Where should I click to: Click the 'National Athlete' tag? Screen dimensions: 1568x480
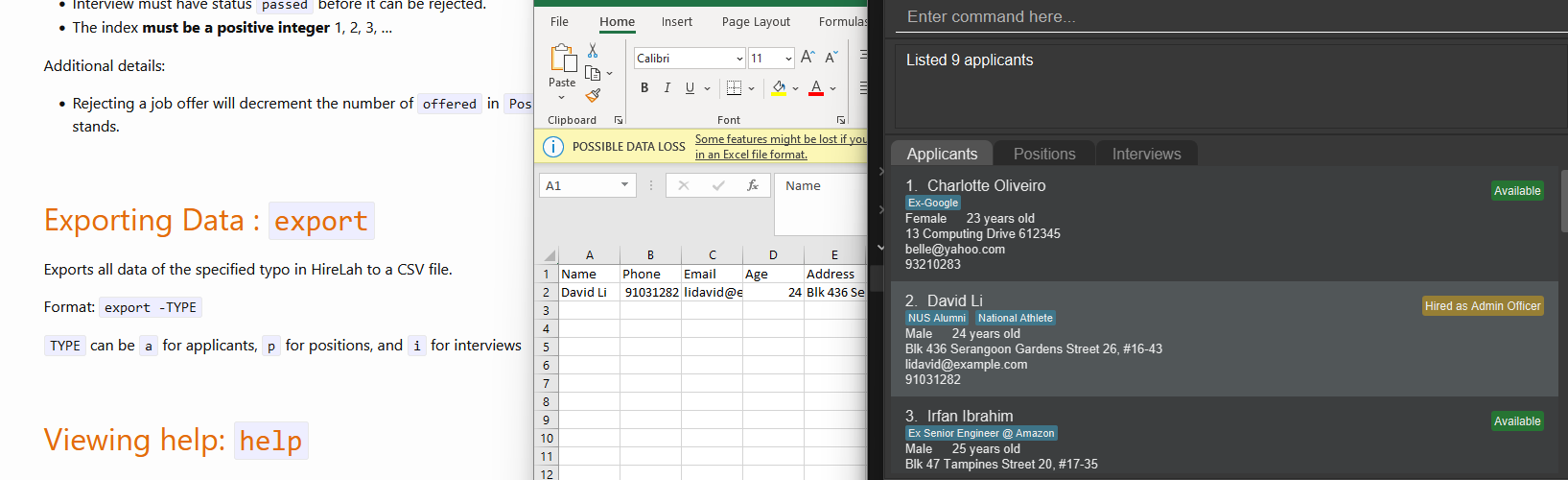tap(1016, 318)
